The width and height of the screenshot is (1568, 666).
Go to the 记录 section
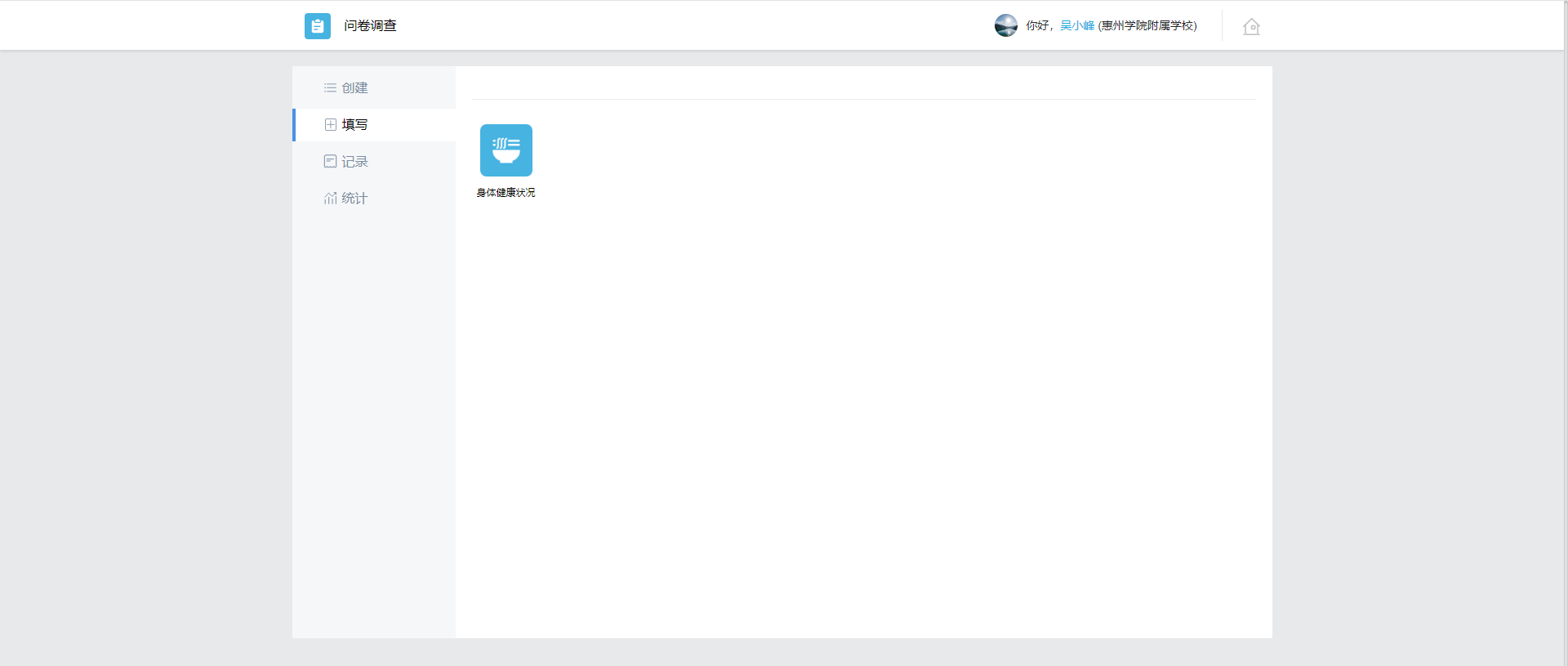354,162
